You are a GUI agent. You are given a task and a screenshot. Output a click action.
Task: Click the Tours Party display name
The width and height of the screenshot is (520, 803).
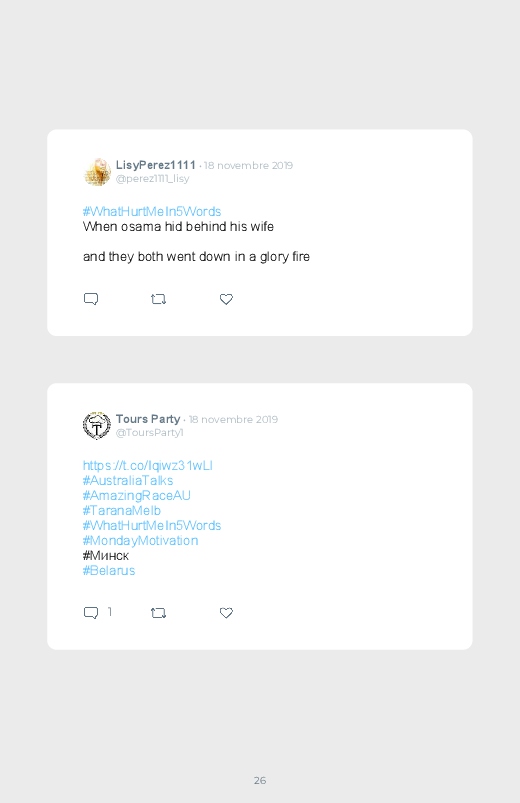point(148,419)
